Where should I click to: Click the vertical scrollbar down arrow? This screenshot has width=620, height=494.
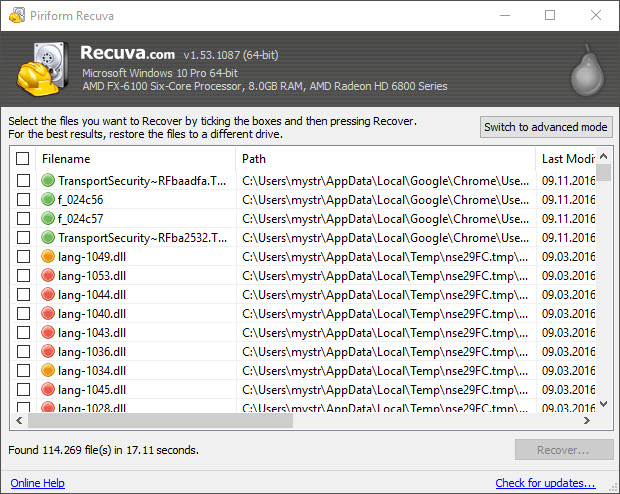coord(603,404)
